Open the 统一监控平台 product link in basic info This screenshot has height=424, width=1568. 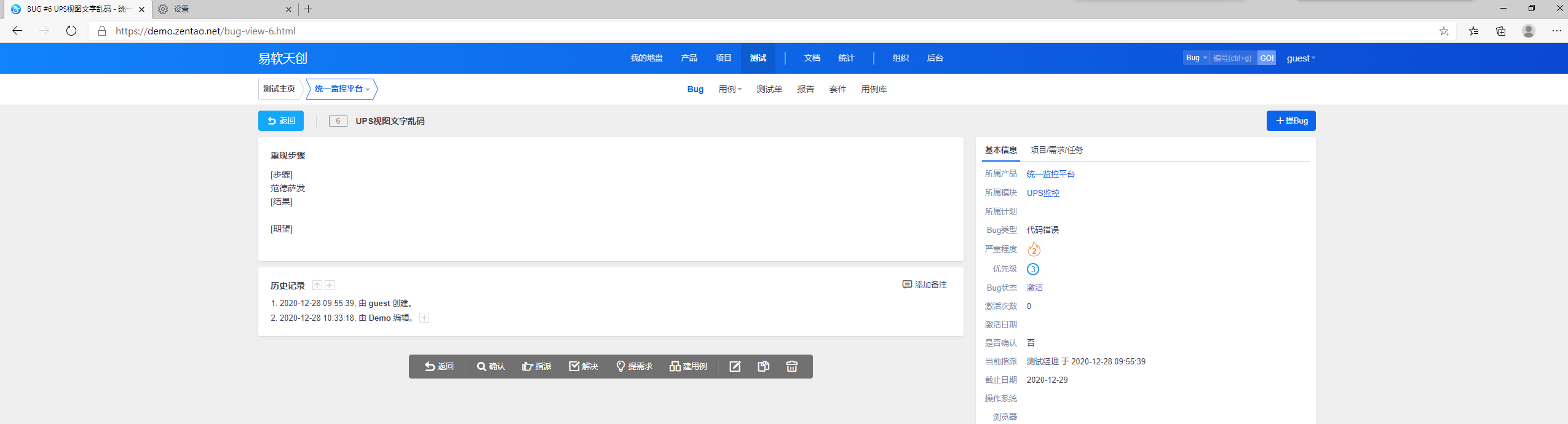pyautogui.click(x=1050, y=174)
